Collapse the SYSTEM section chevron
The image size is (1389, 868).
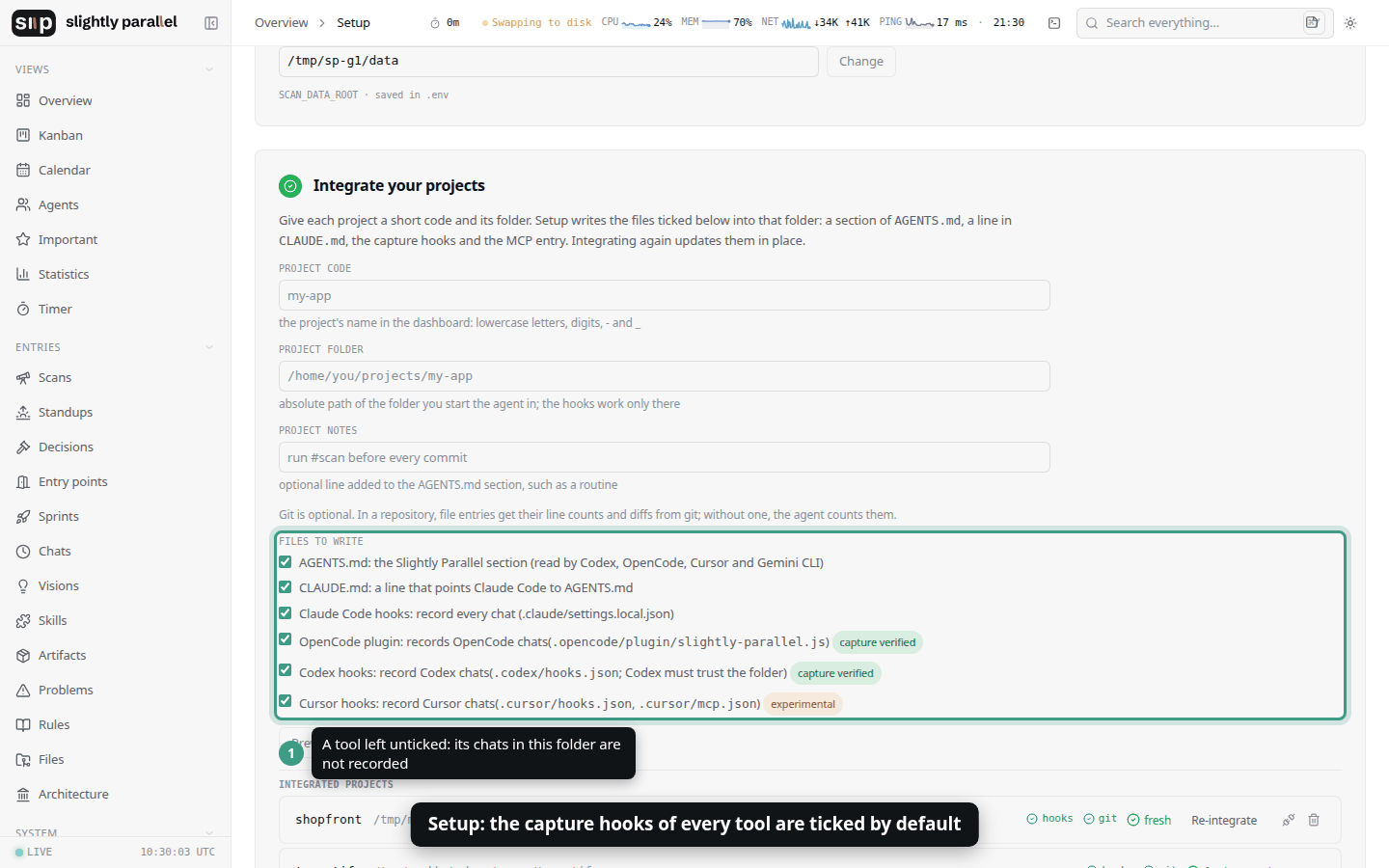click(x=209, y=832)
